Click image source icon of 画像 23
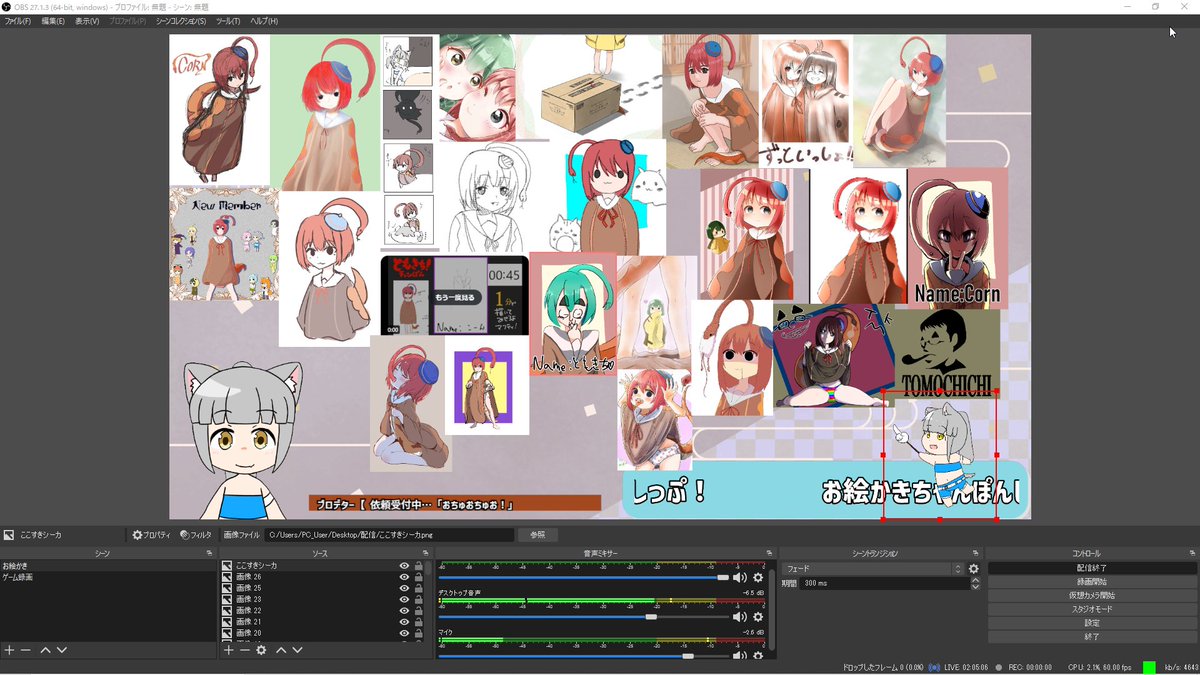1200x675 pixels. (x=227, y=599)
